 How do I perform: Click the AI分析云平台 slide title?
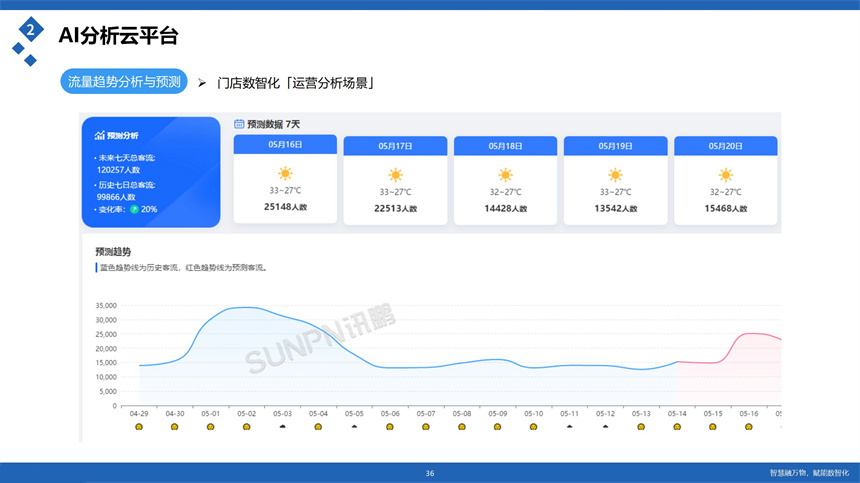pyautogui.click(x=118, y=36)
